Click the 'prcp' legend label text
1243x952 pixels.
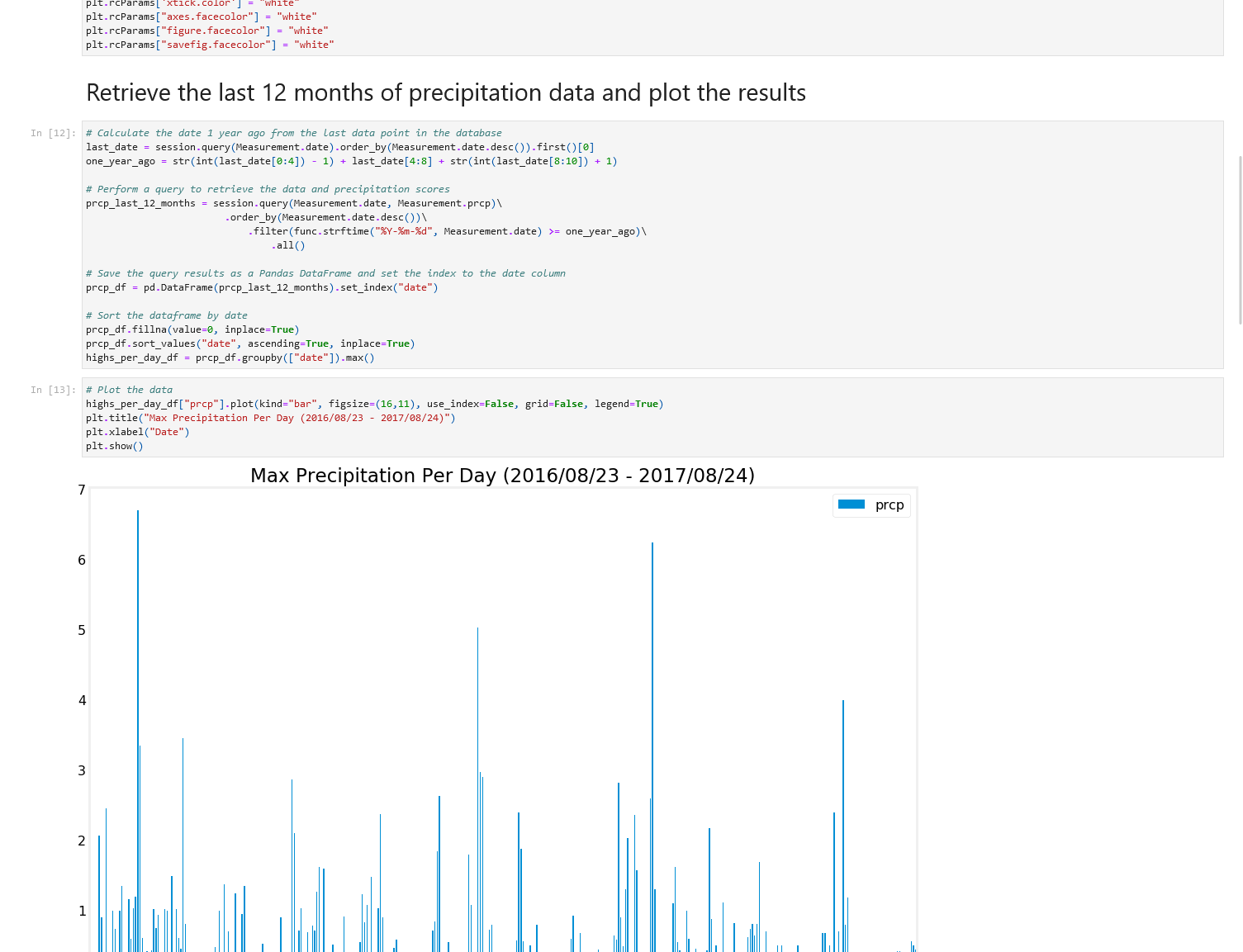[890, 504]
